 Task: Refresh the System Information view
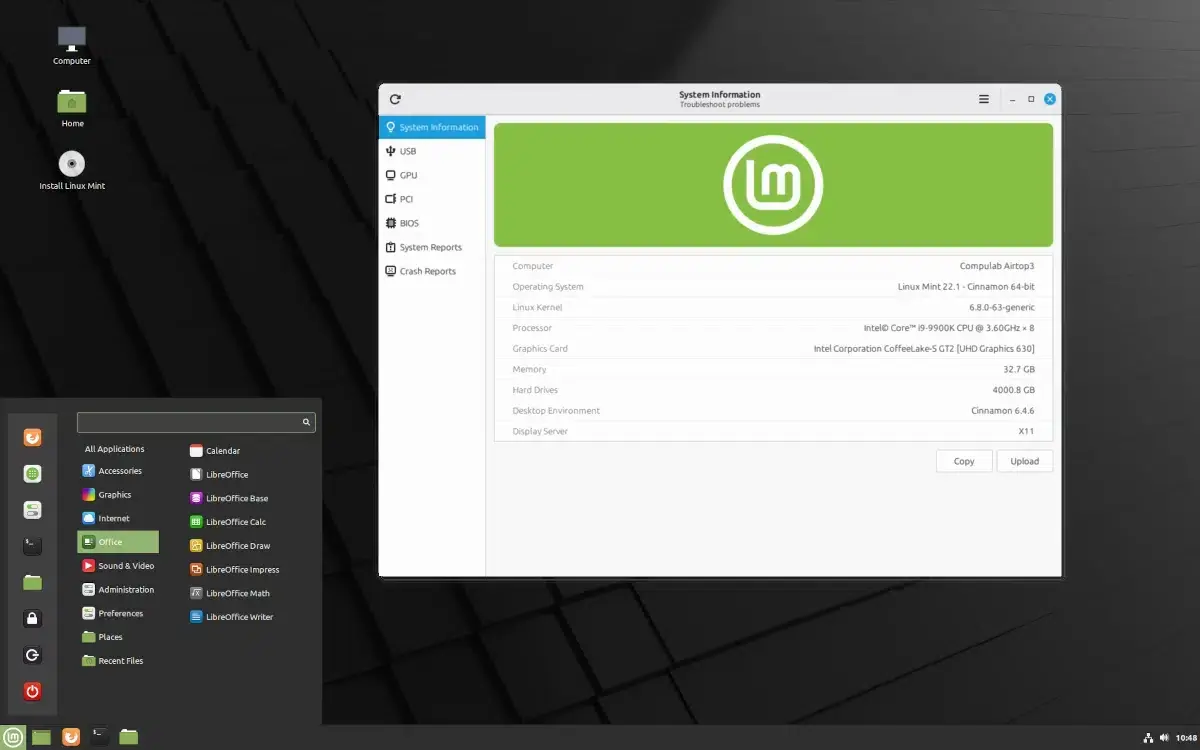(395, 99)
